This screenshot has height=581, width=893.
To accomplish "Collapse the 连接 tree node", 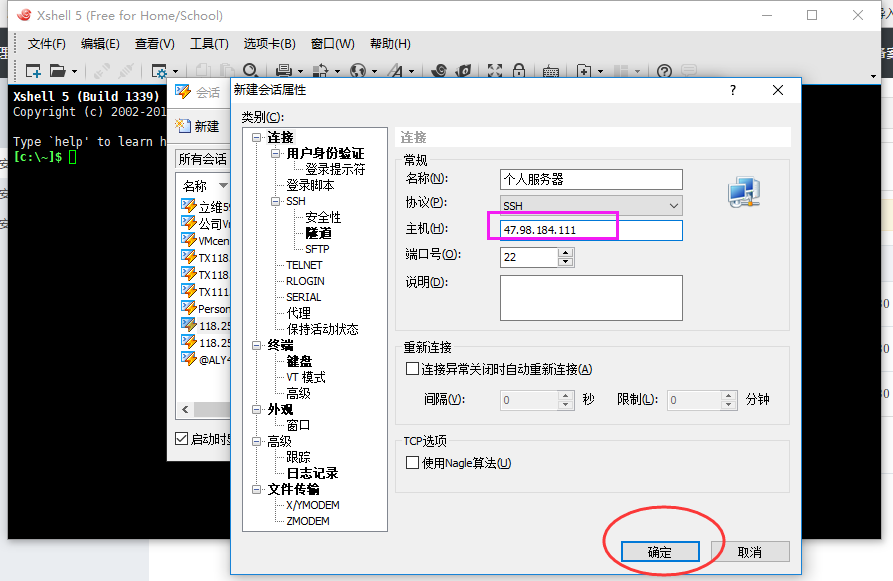I will tap(257, 137).
